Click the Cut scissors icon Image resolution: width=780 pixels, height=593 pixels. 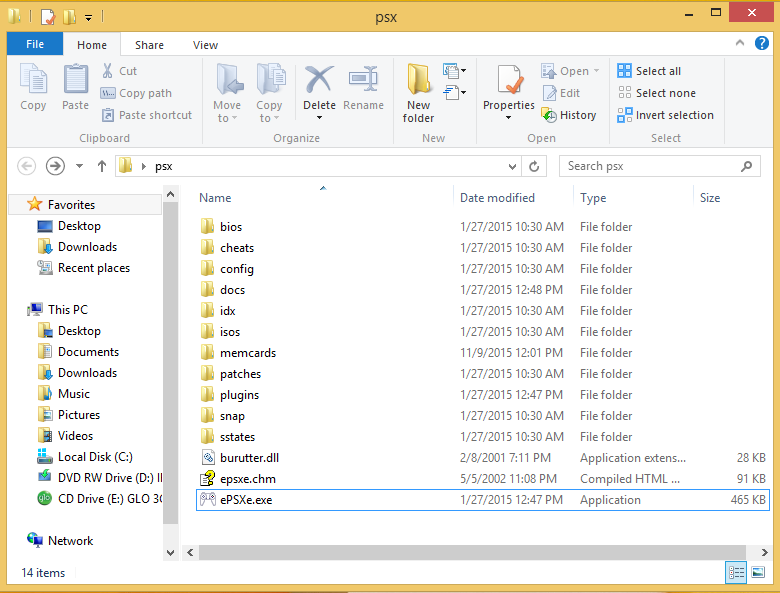pyautogui.click(x=107, y=71)
